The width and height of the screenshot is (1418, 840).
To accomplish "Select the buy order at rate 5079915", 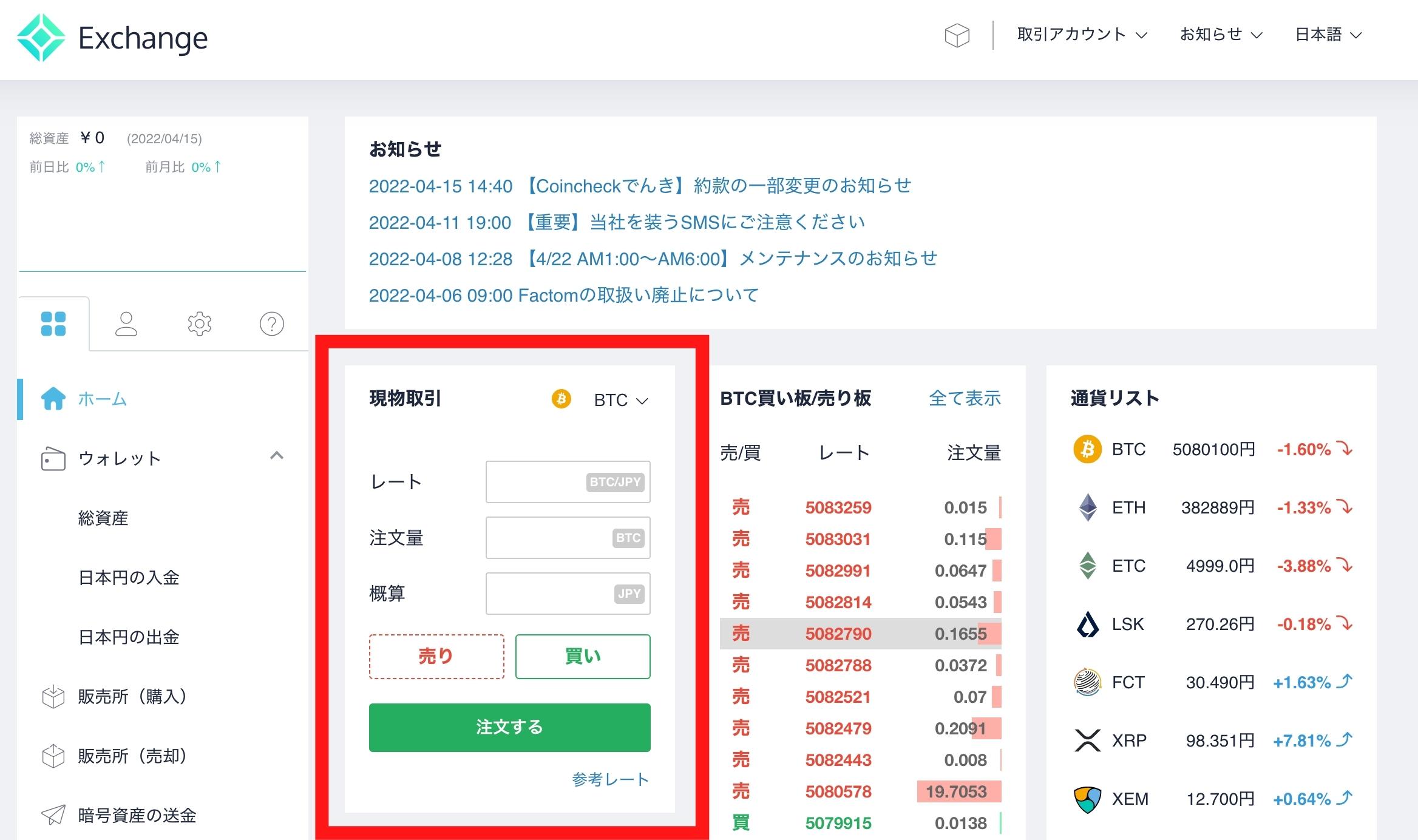I will (861, 823).
